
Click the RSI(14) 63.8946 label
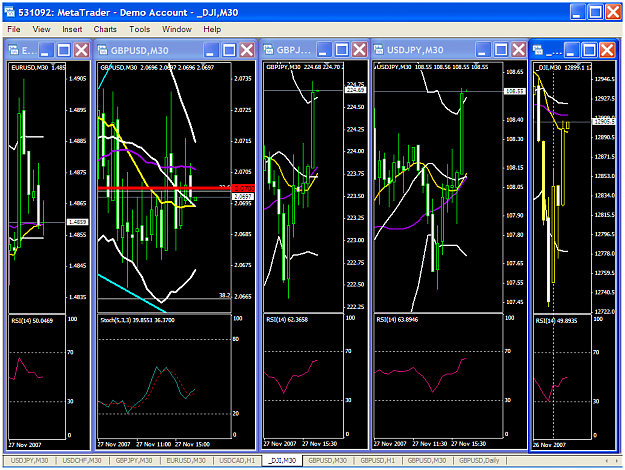[397, 320]
